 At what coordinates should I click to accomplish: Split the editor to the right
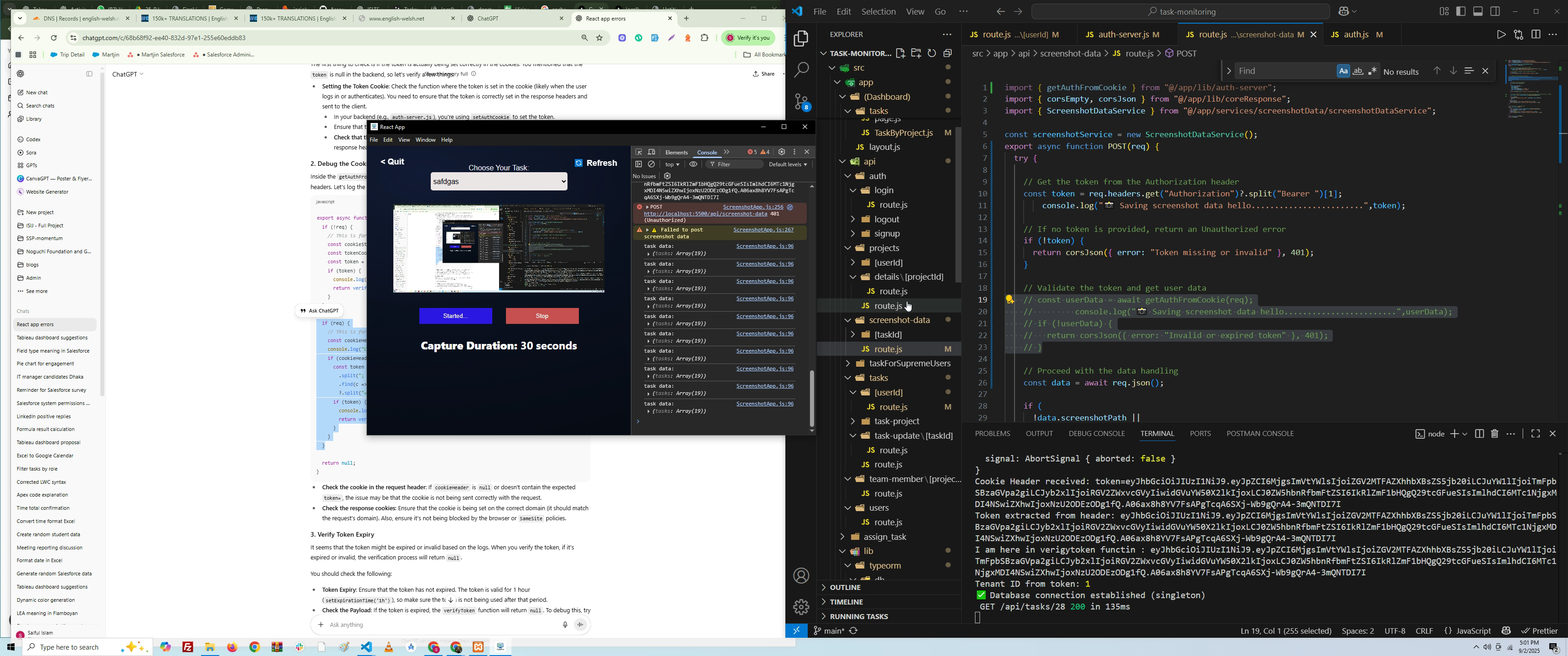pos(1536,35)
